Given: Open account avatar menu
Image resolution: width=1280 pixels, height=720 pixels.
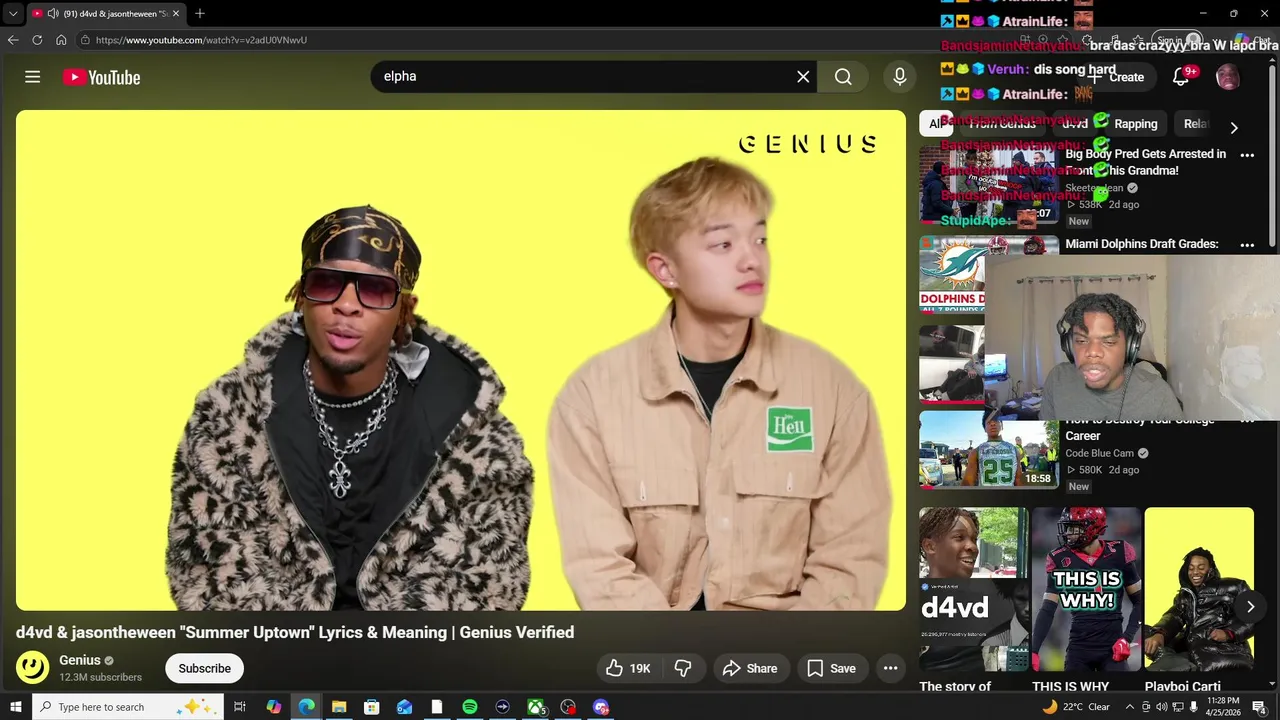Looking at the screenshot, I should tap(1227, 77).
